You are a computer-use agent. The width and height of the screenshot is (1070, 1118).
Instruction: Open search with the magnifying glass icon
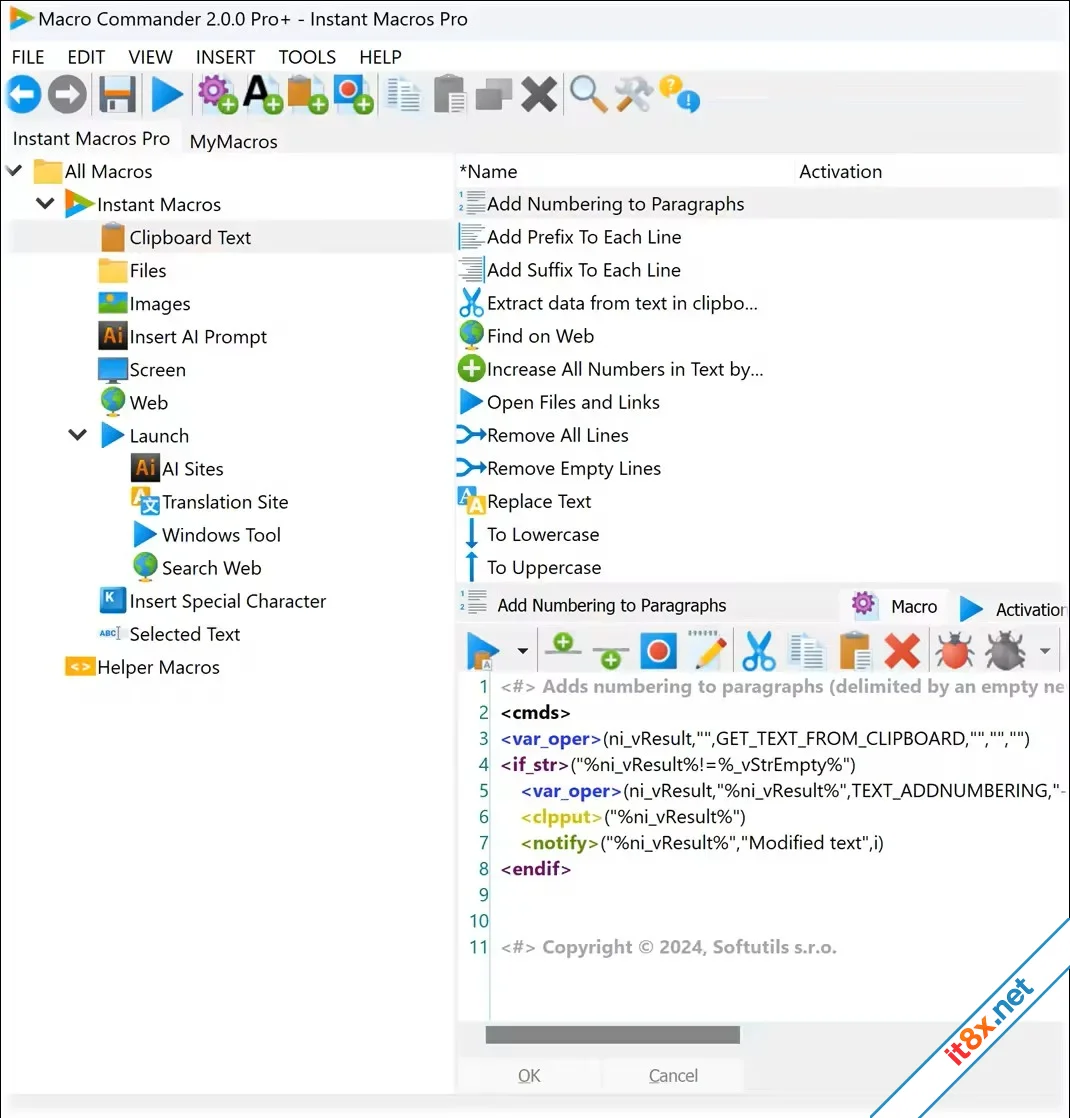coord(588,95)
